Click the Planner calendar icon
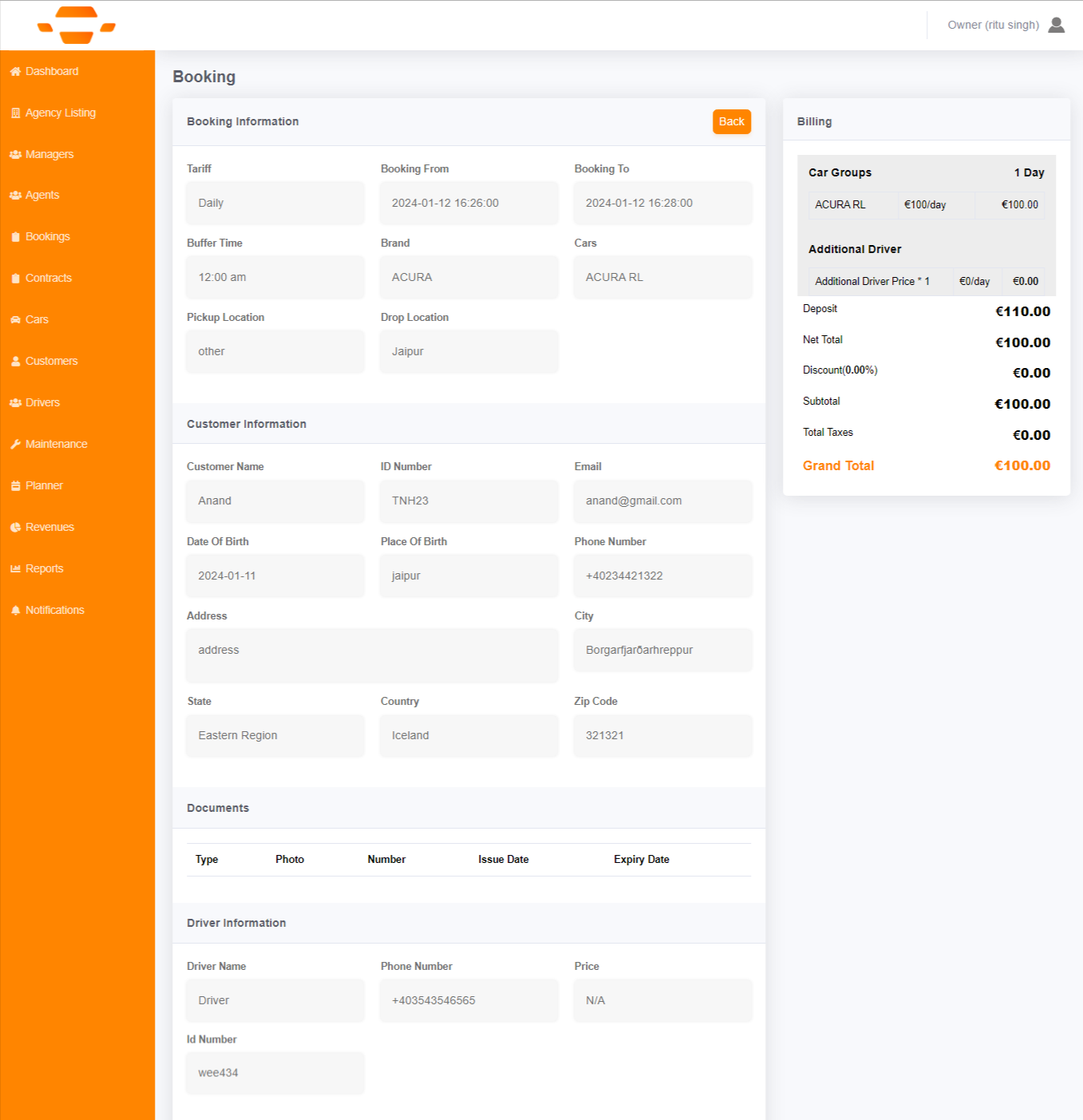The height and width of the screenshot is (1120, 1083). point(15,486)
